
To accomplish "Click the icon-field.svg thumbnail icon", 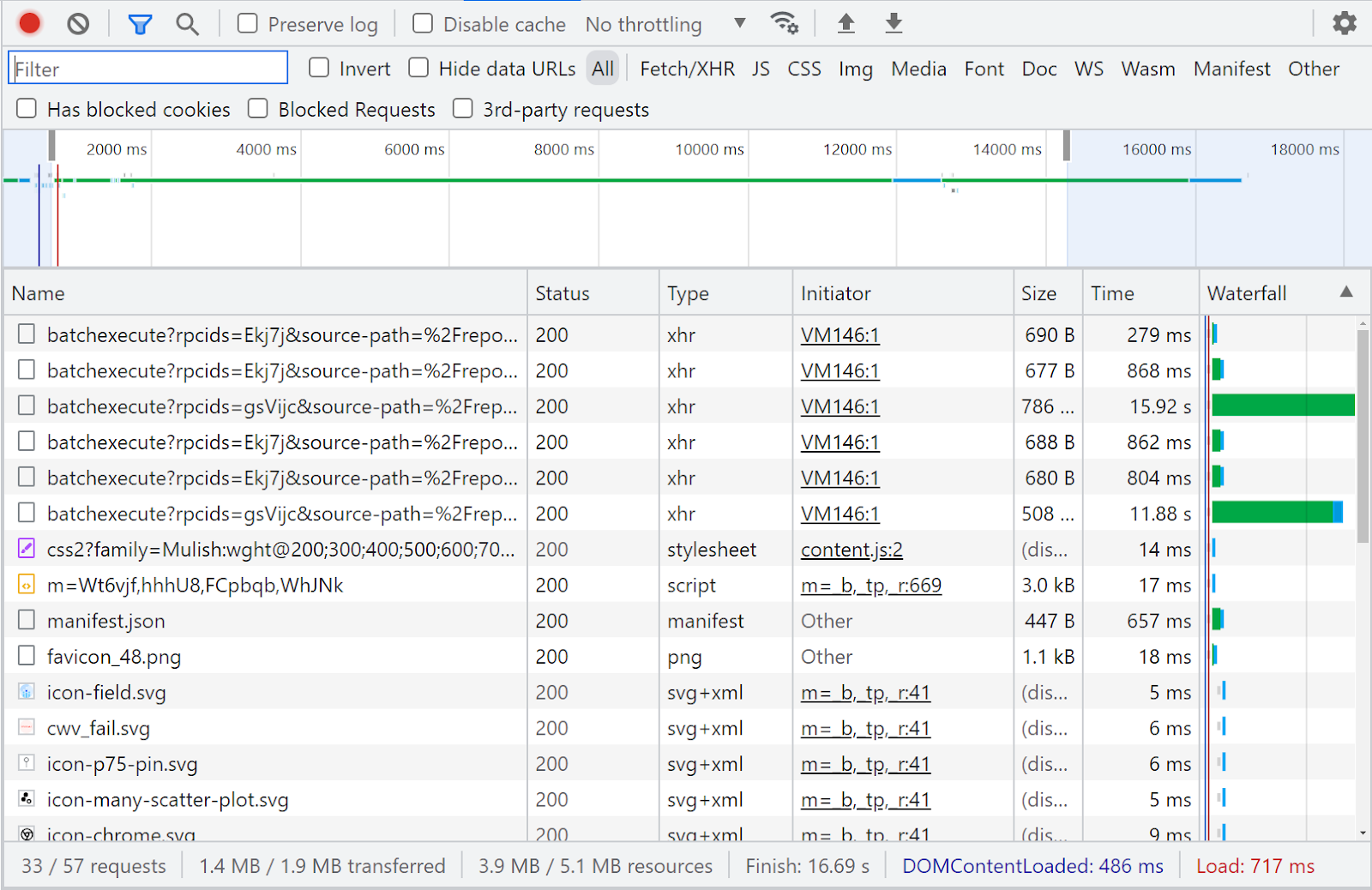I will click(x=27, y=691).
